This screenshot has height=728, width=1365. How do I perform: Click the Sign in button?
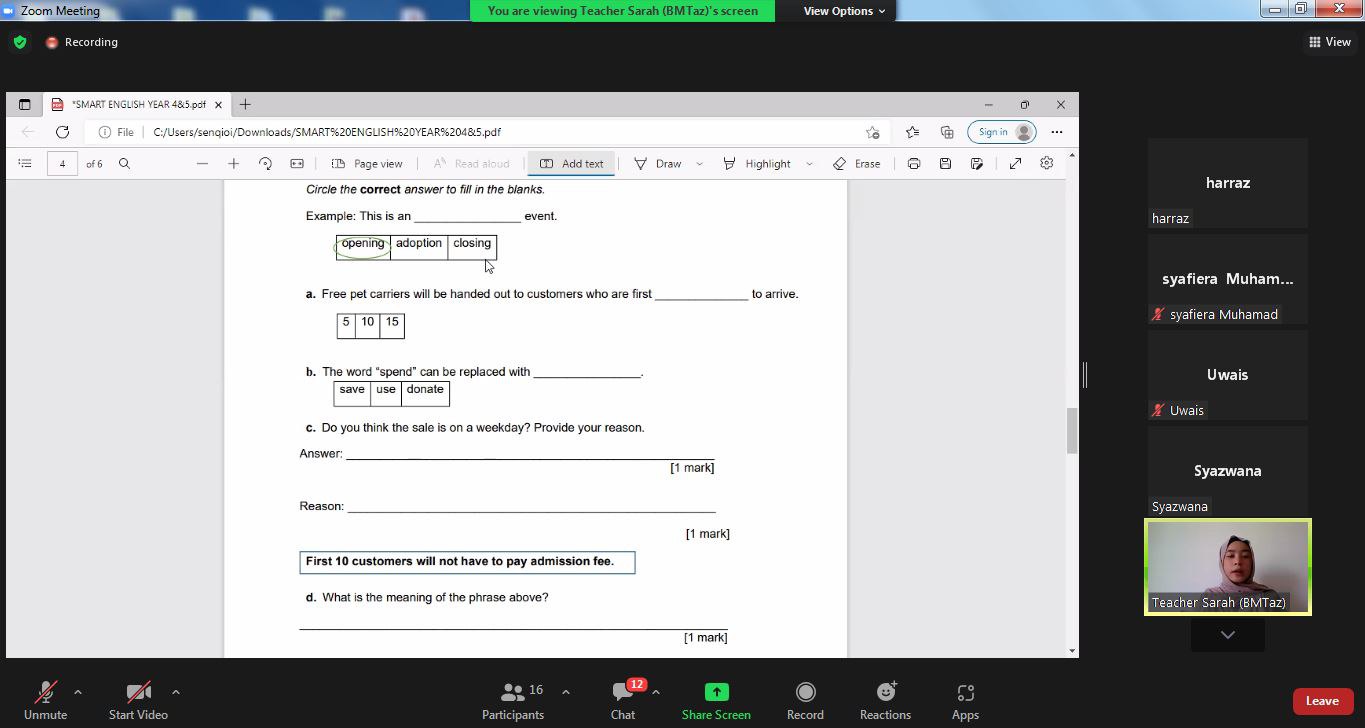[x=1003, y=132]
